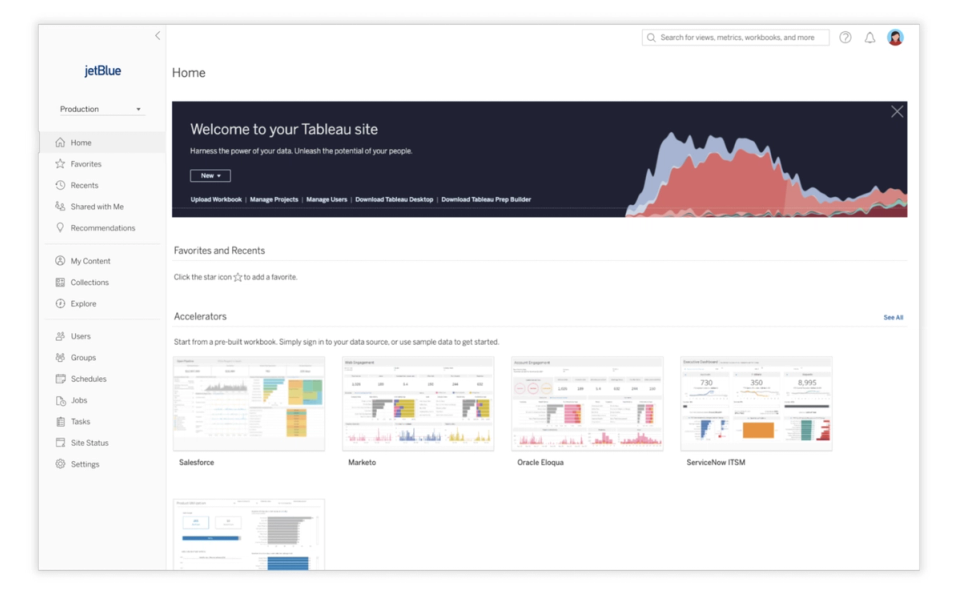Open Collections in the sidebar
Image resolution: width=960 pixels, height=594 pixels.
click(89, 282)
